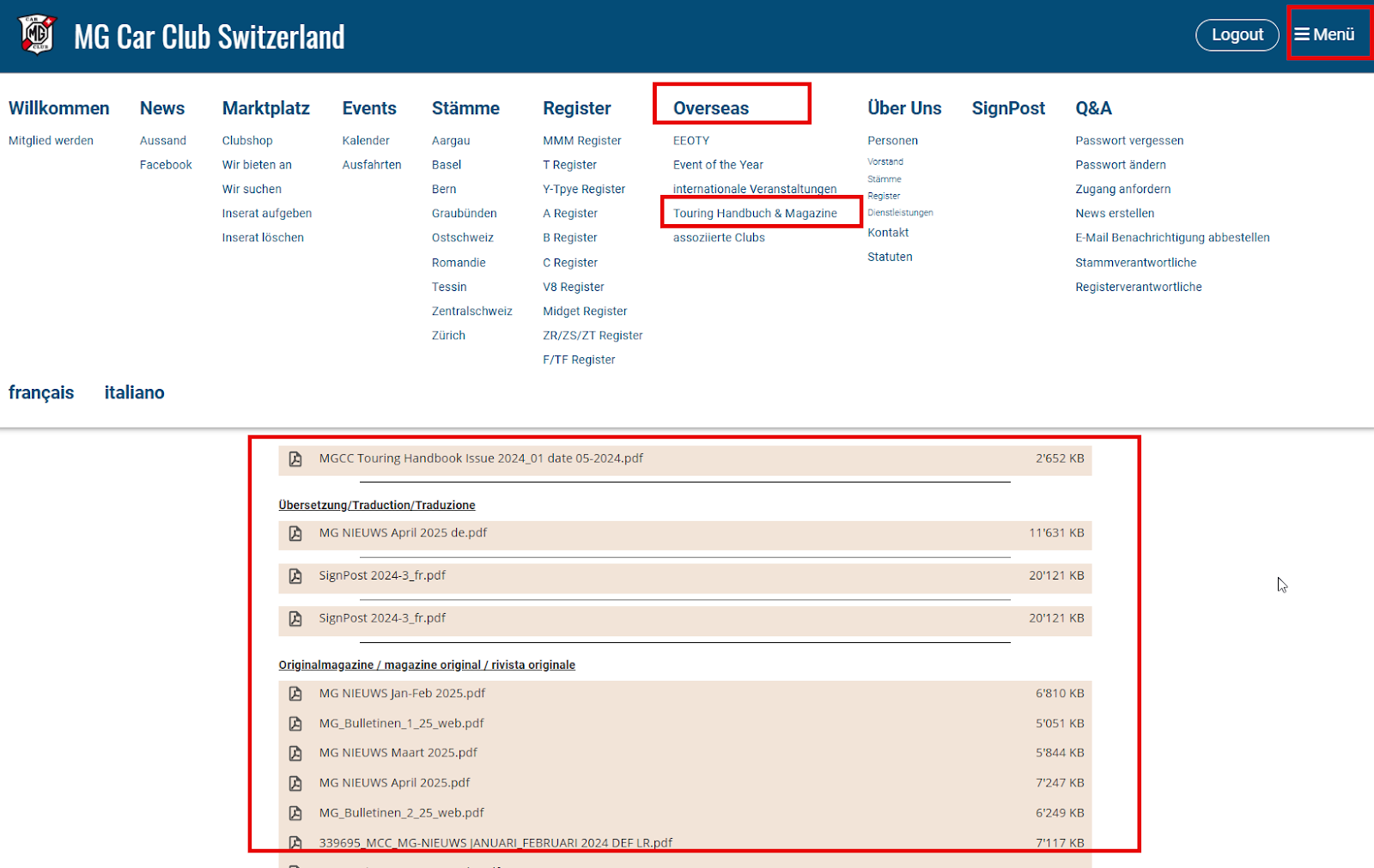Open V8 Register link
The width and height of the screenshot is (1374, 868).
pyautogui.click(x=574, y=287)
